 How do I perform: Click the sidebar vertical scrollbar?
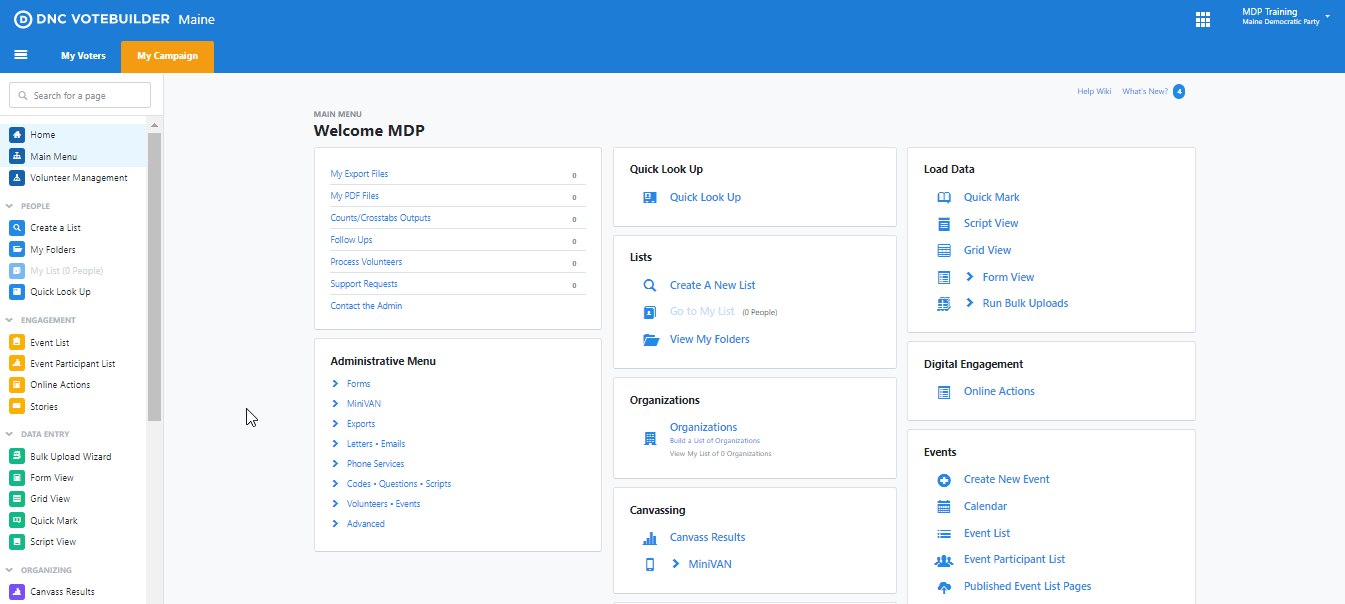coord(154,275)
